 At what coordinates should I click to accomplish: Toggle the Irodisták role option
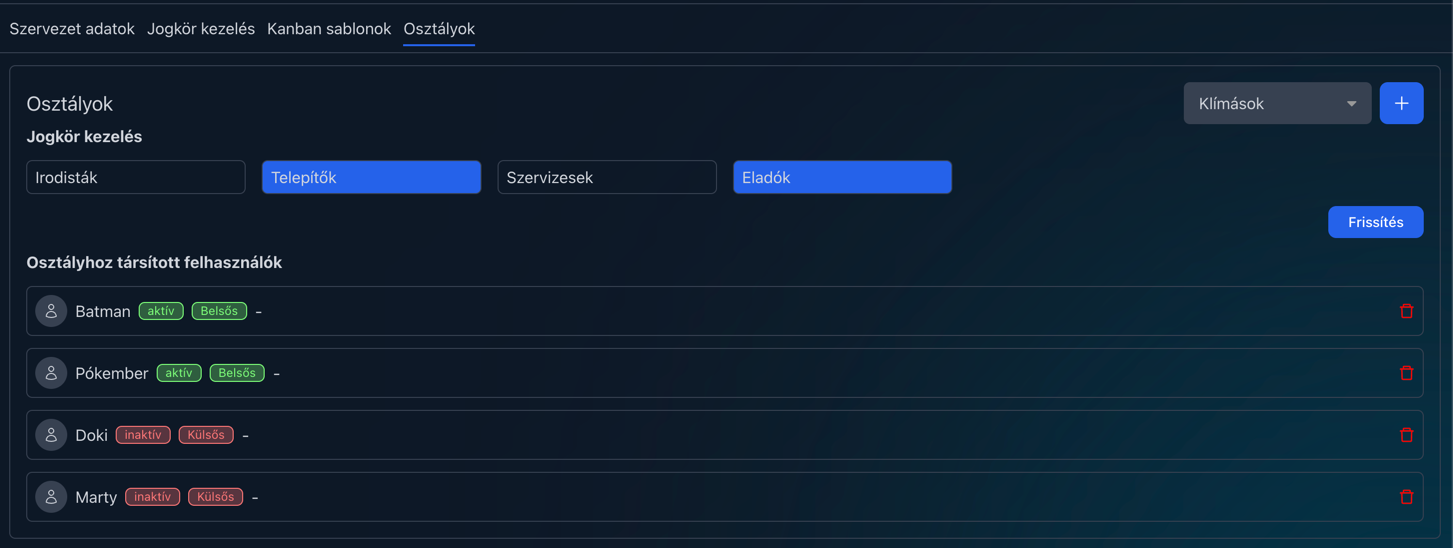[136, 177]
